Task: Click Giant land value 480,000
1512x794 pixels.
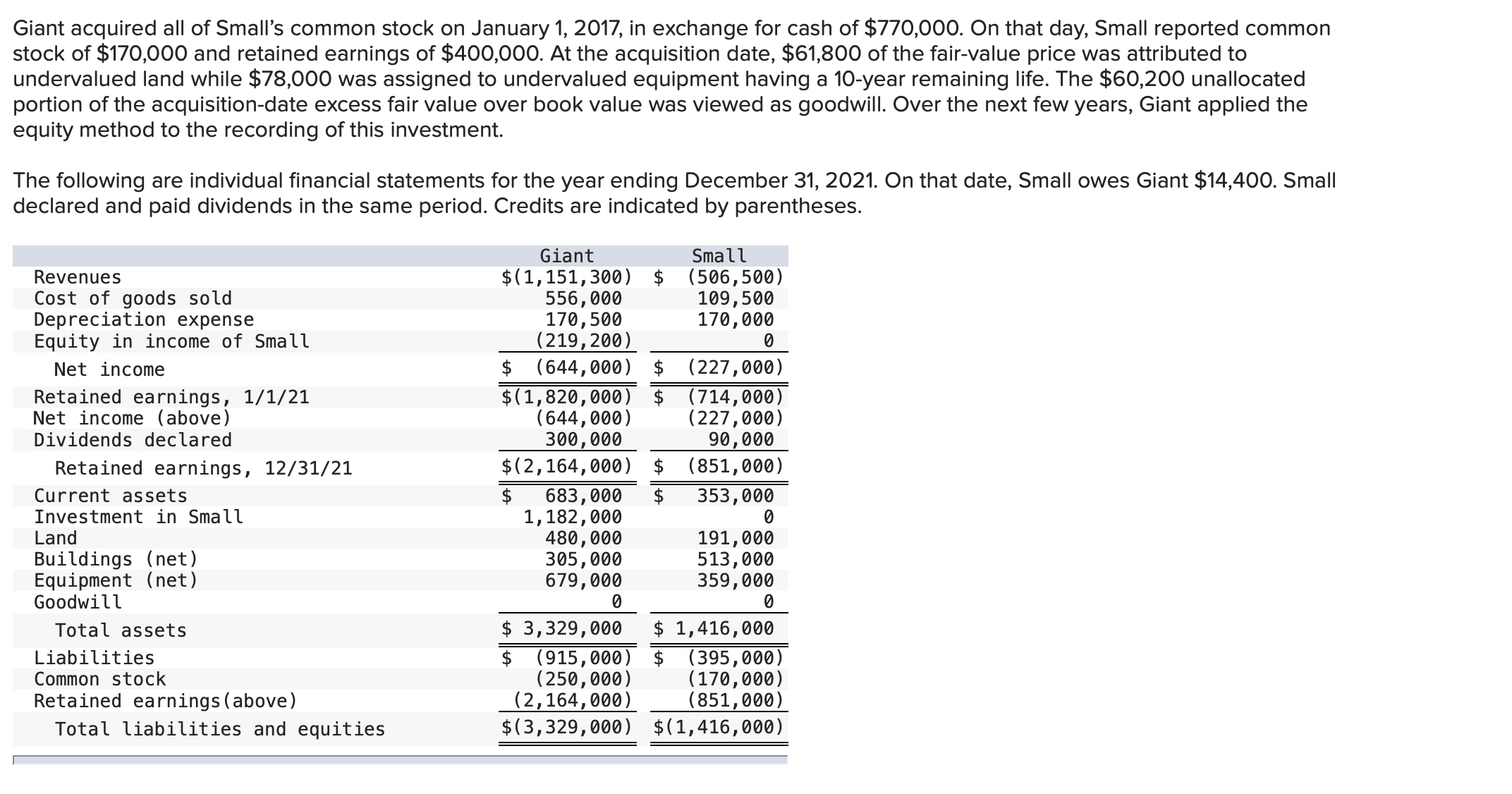Action: pos(584,538)
